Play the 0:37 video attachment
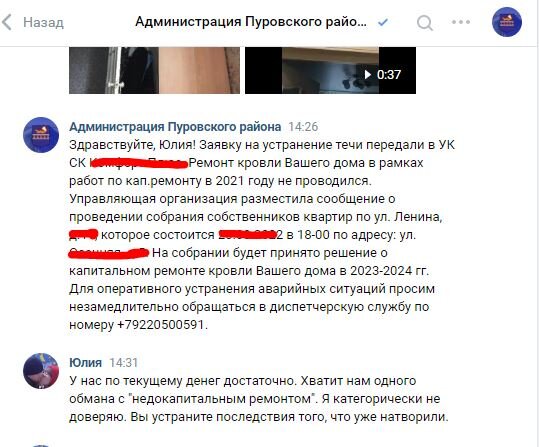539x447 pixels. tap(330, 70)
